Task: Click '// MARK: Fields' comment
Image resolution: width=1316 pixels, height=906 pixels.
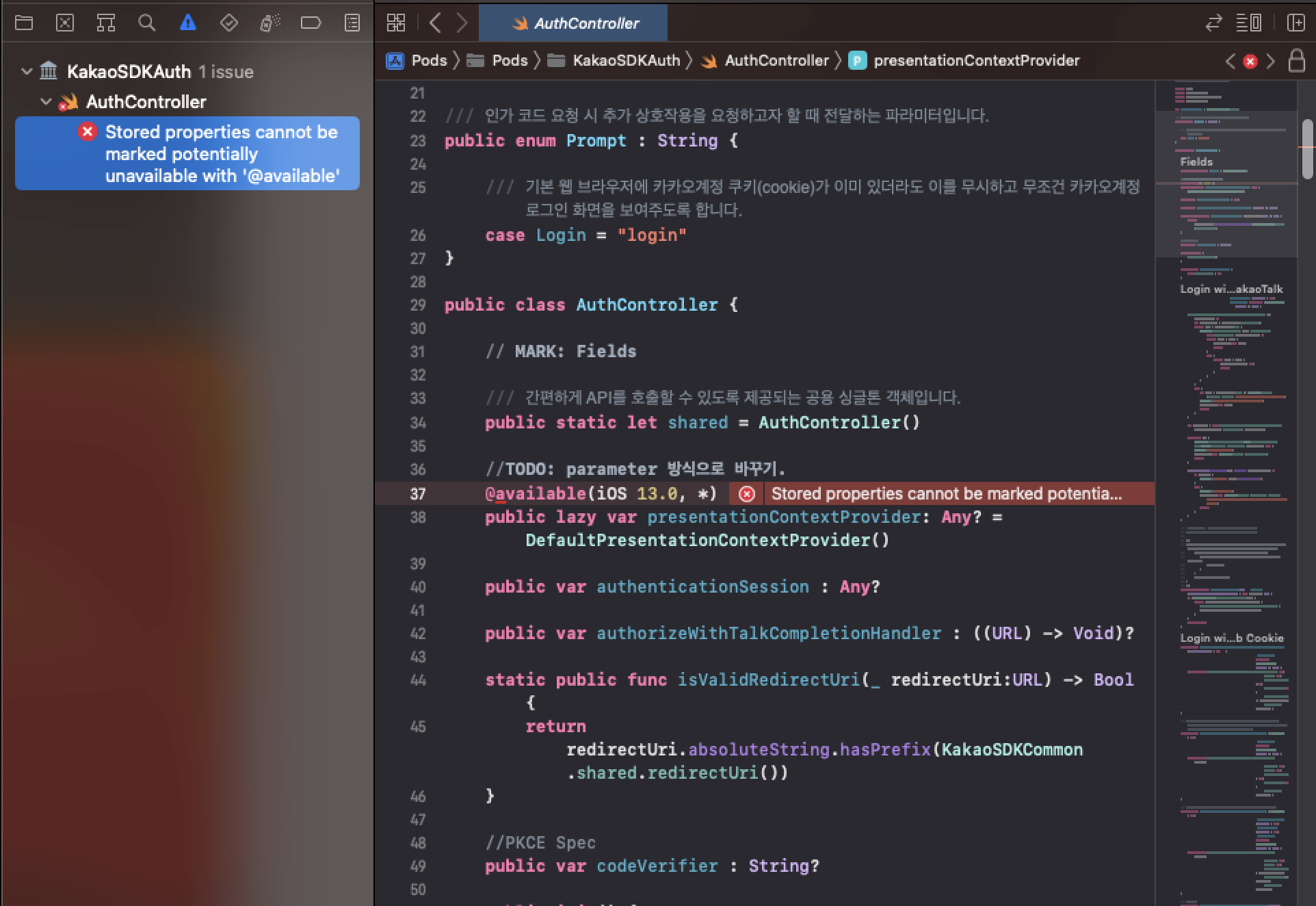Action: (561, 351)
